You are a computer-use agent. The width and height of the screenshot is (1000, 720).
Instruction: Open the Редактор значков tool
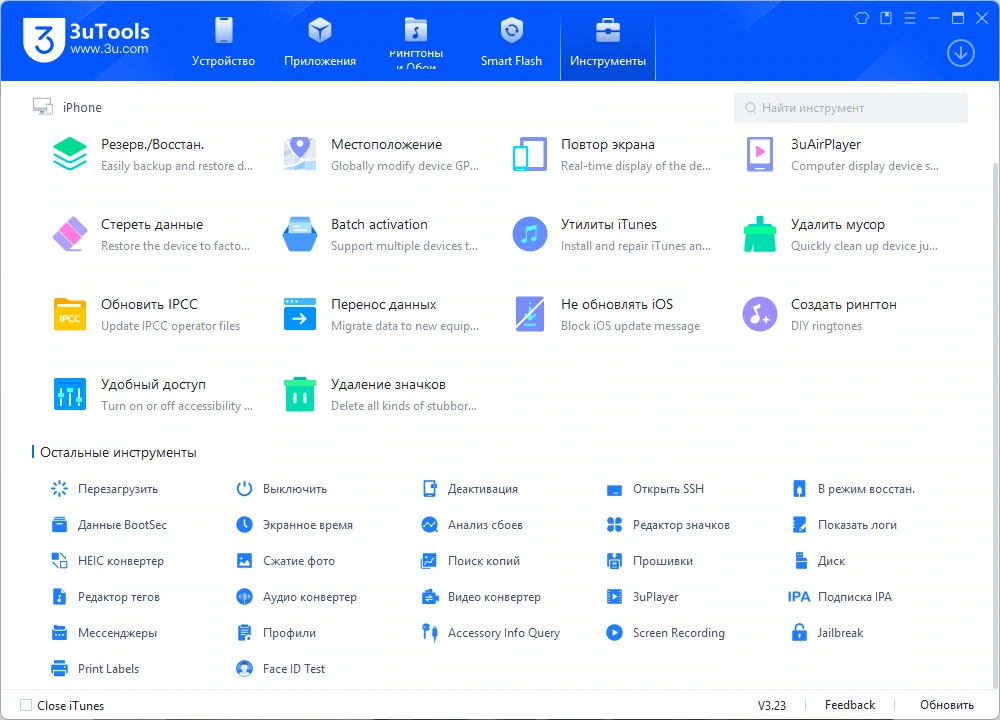(668, 525)
